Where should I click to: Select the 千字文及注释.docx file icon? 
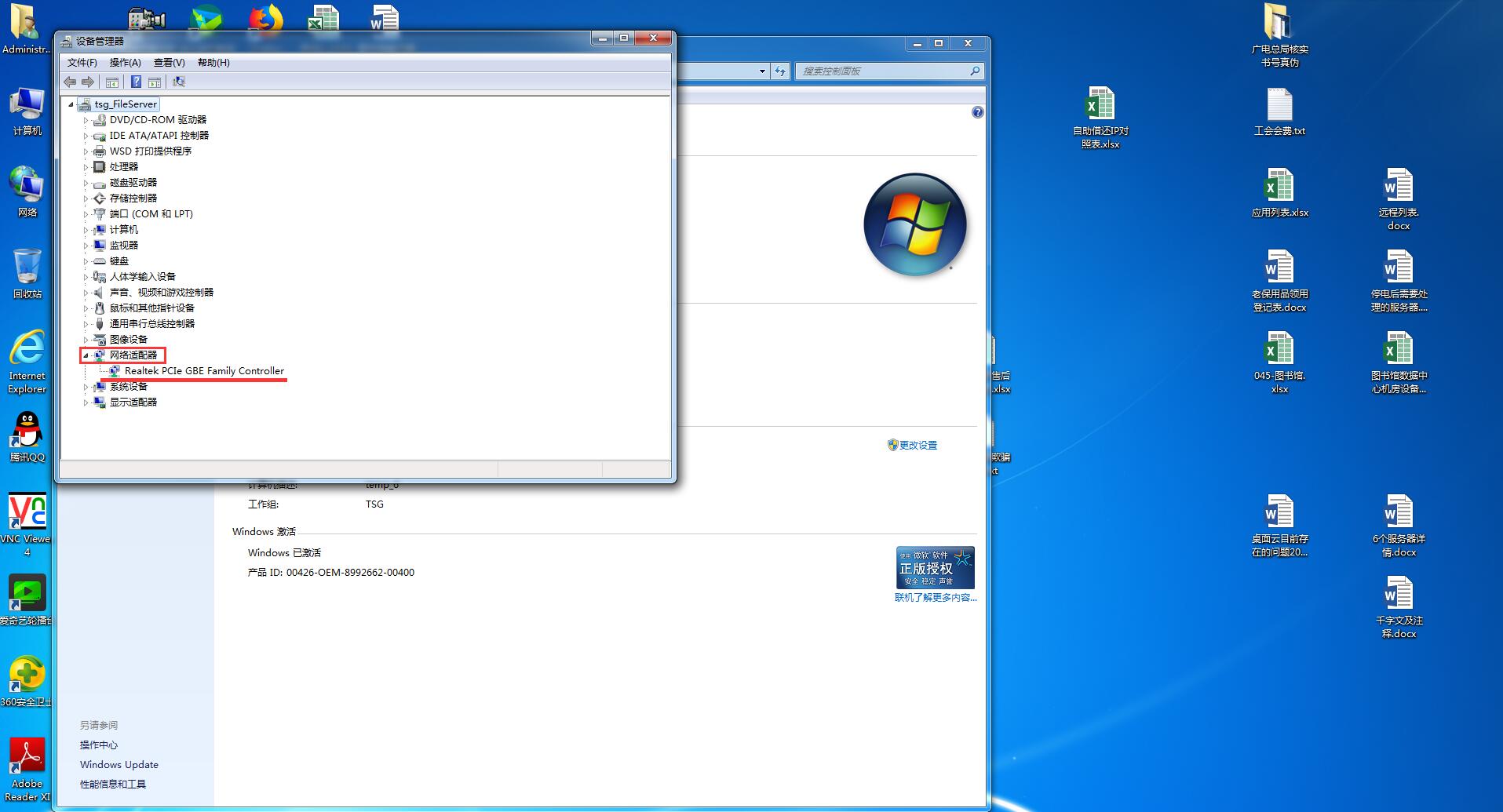point(1399,607)
